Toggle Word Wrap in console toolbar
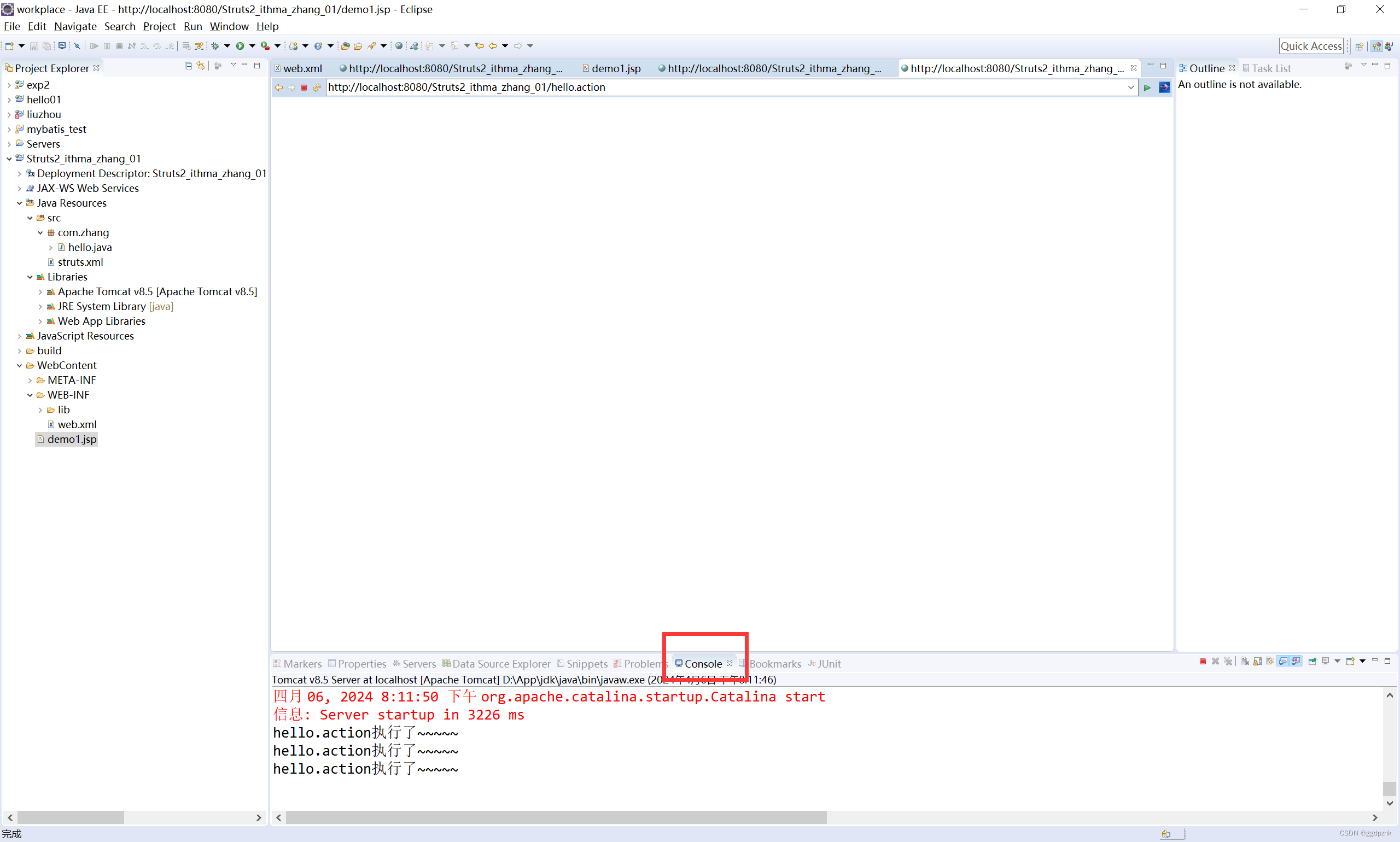 point(1270,661)
